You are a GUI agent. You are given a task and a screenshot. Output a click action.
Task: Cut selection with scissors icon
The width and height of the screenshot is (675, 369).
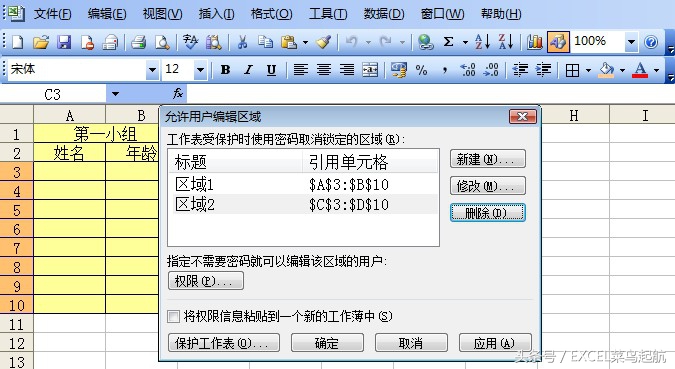coord(242,42)
